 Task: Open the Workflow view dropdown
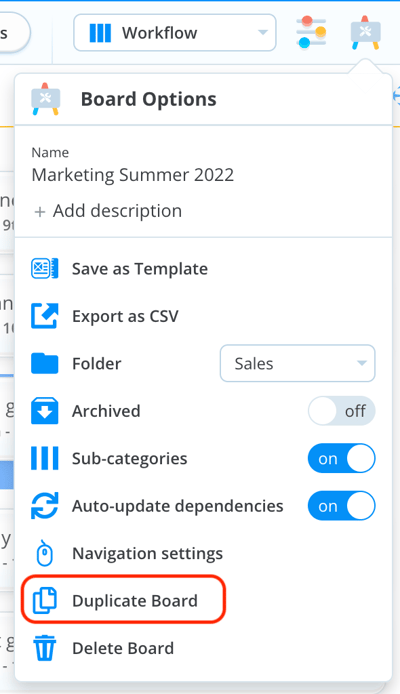point(175,33)
